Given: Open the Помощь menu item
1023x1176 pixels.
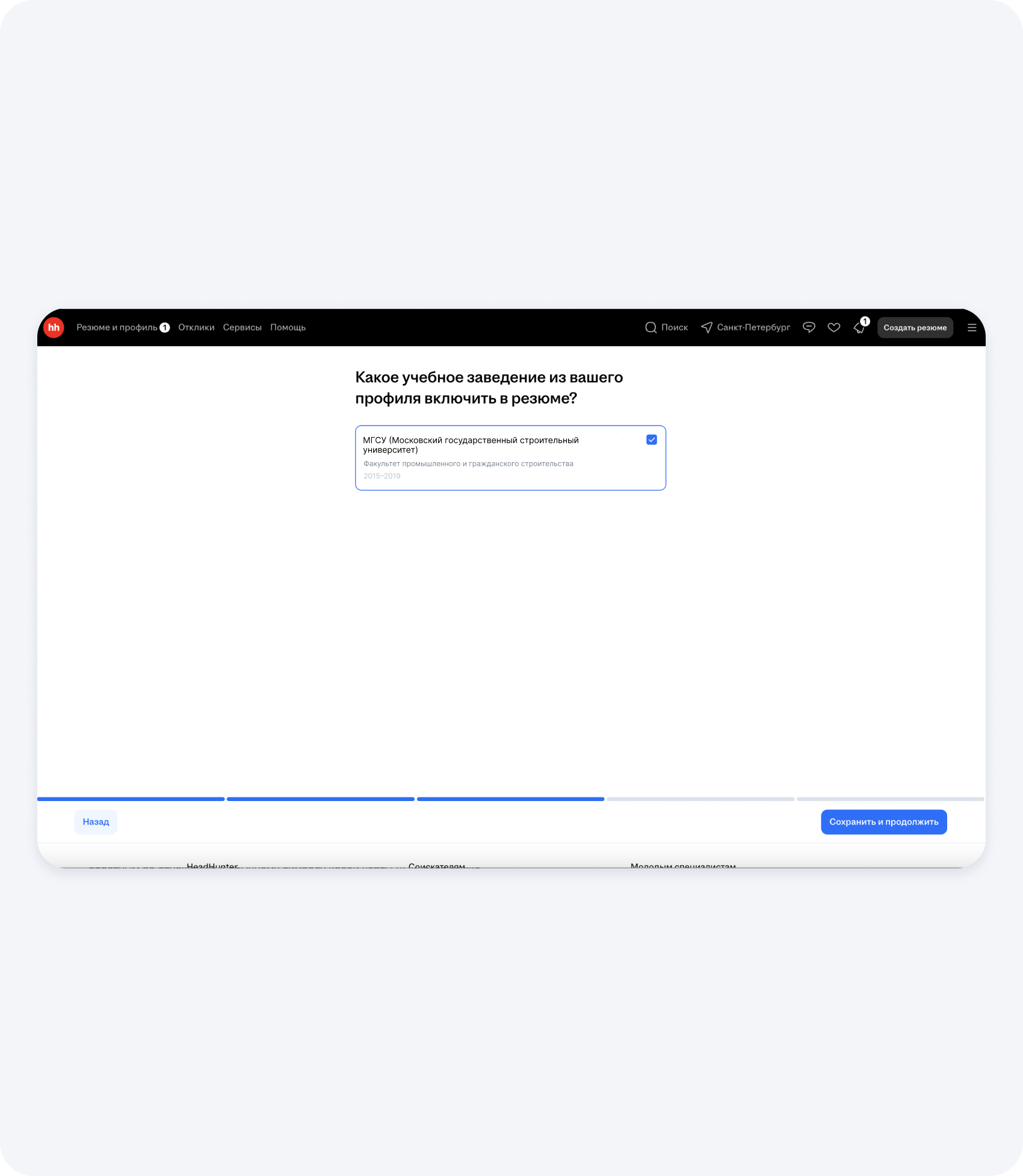Looking at the screenshot, I should pyautogui.click(x=288, y=327).
